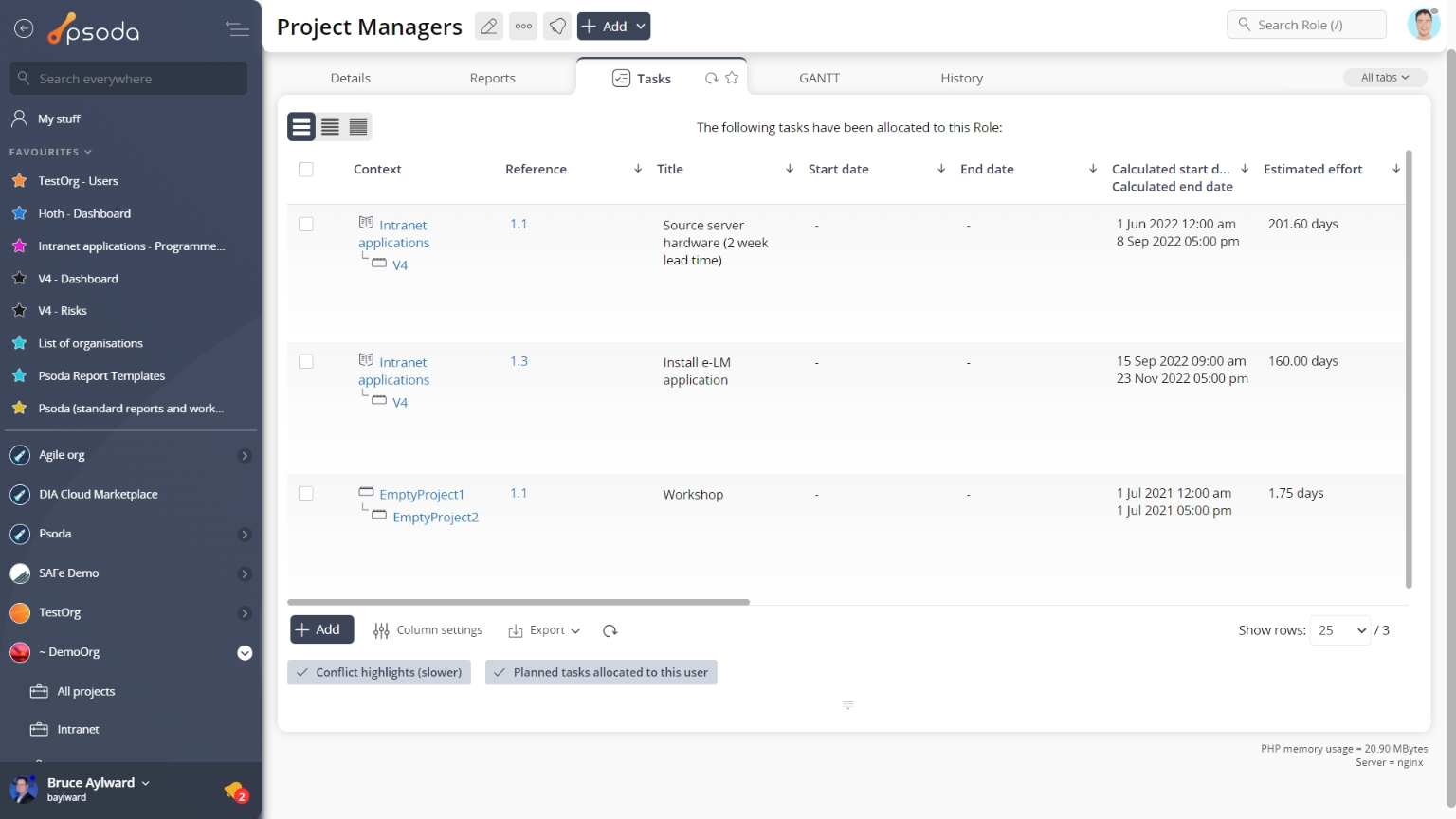Switch to the Reports tab

pyautogui.click(x=492, y=78)
